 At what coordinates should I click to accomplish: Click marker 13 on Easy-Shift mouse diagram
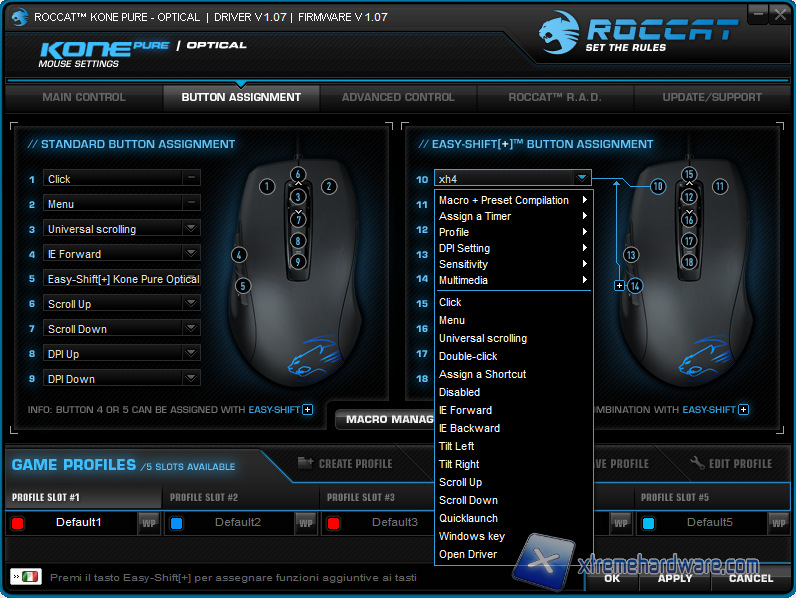(x=630, y=255)
